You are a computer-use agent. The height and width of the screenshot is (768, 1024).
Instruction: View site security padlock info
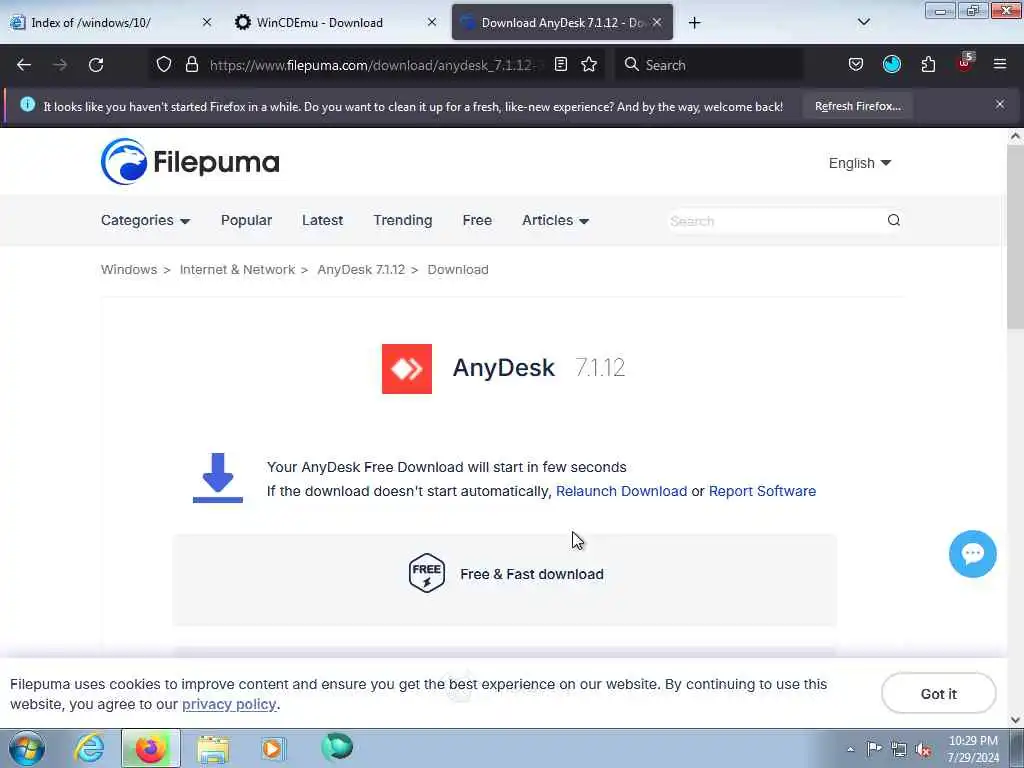click(x=191, y=64)
